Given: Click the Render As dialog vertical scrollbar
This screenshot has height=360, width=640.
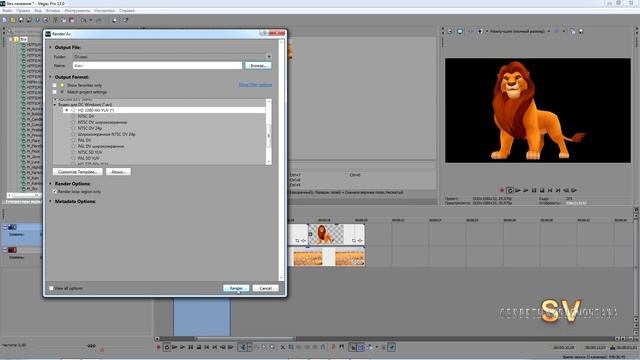Looking at the screenshot, I should [x=281, y=160].
